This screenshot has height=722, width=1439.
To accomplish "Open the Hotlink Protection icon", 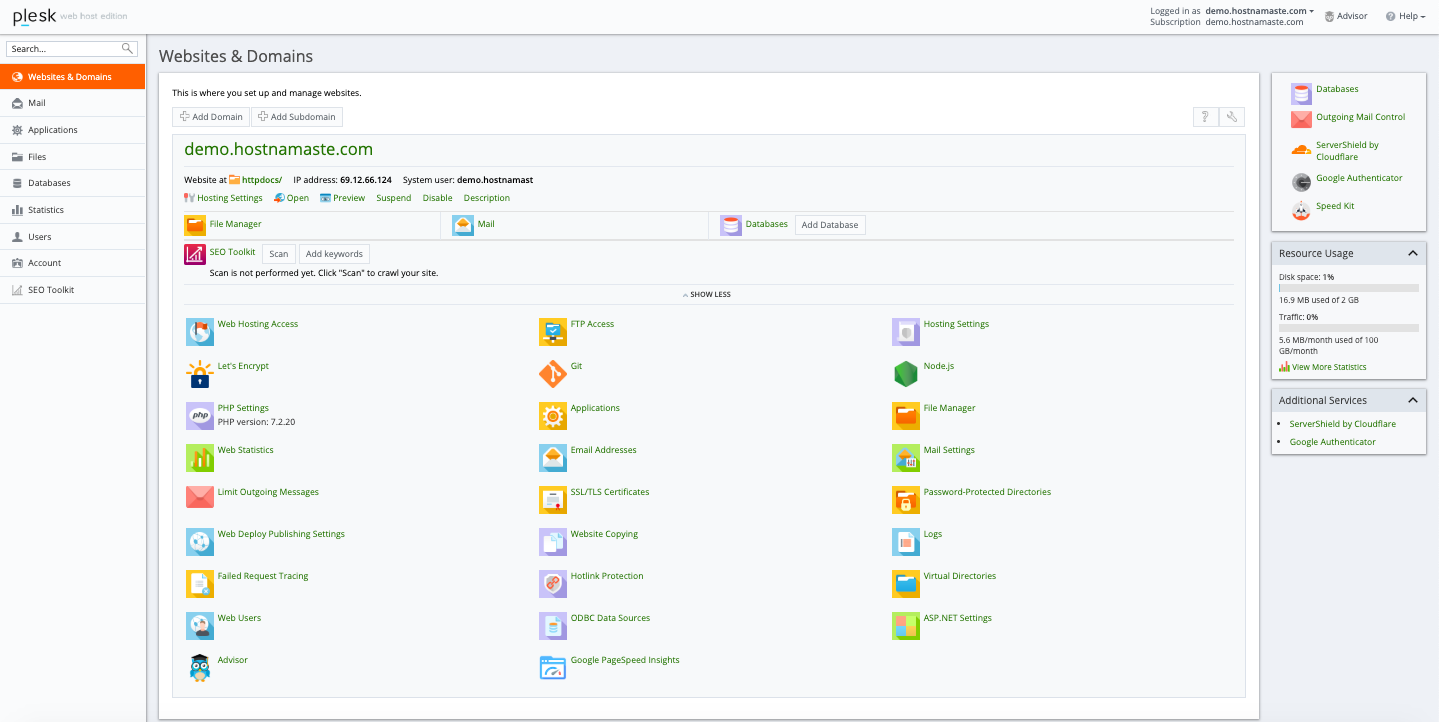I will (553, 584).
